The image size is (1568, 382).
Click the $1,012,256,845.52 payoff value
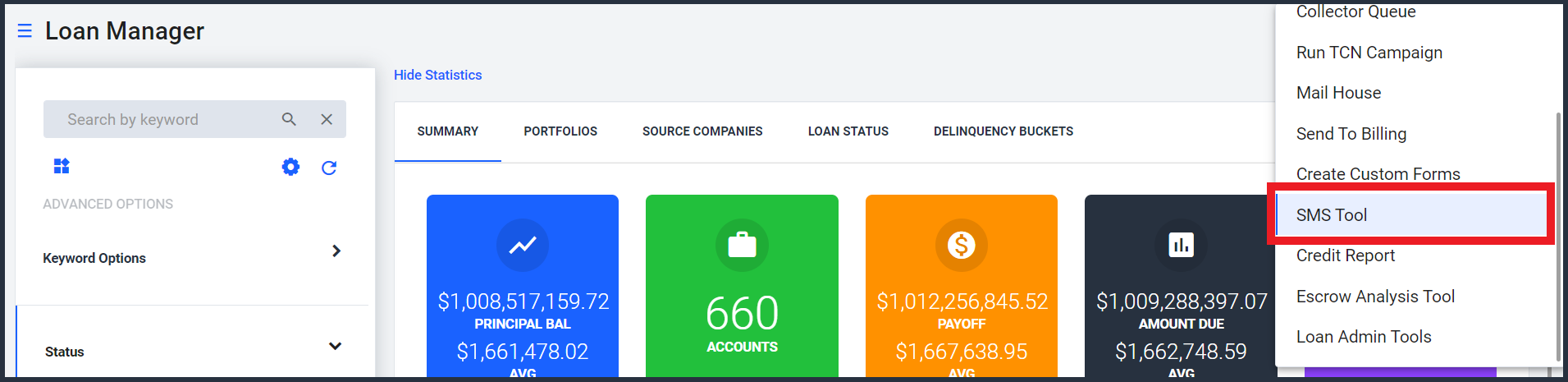[962, 301]
